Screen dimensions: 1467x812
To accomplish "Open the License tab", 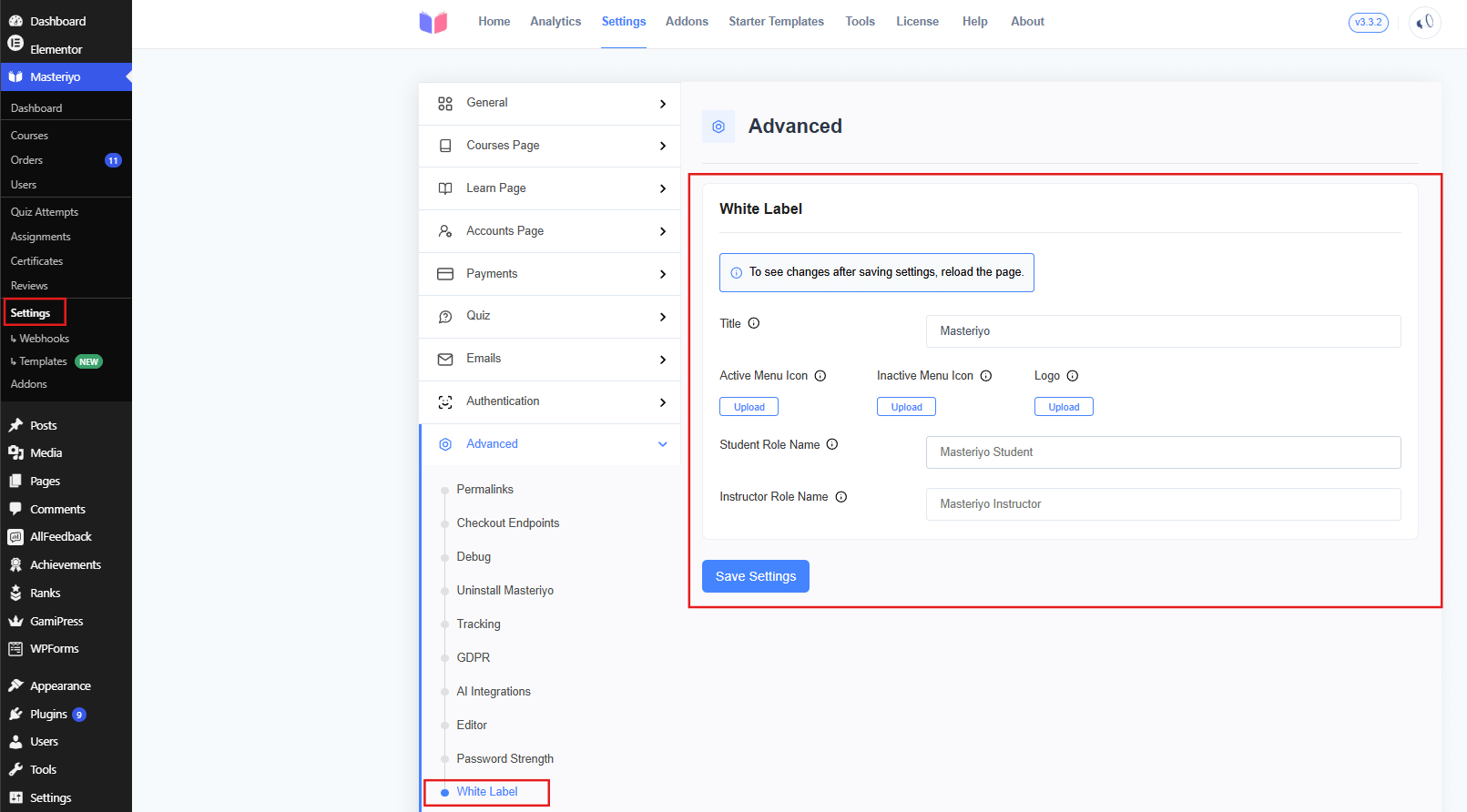I will click(917, 22).
